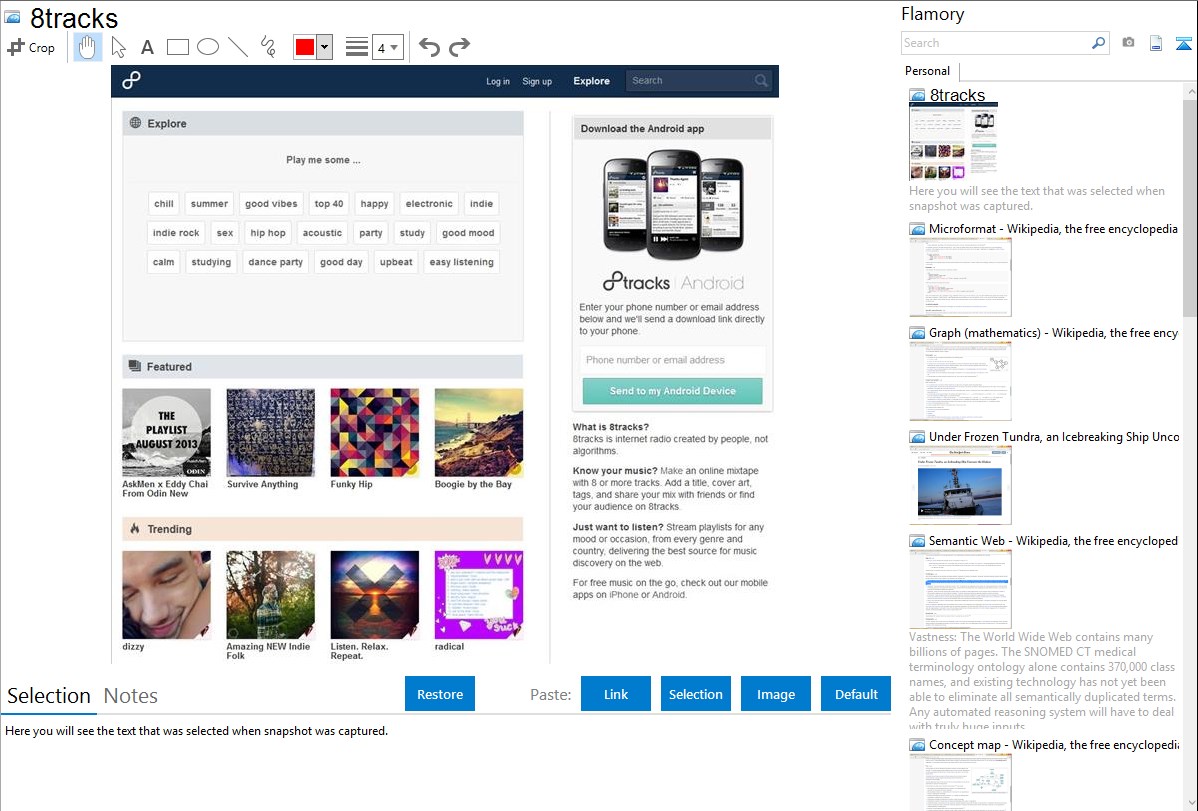Click the 8tracks infinity logo
This screenshot has width=1198, height=811.
point(131,80)
